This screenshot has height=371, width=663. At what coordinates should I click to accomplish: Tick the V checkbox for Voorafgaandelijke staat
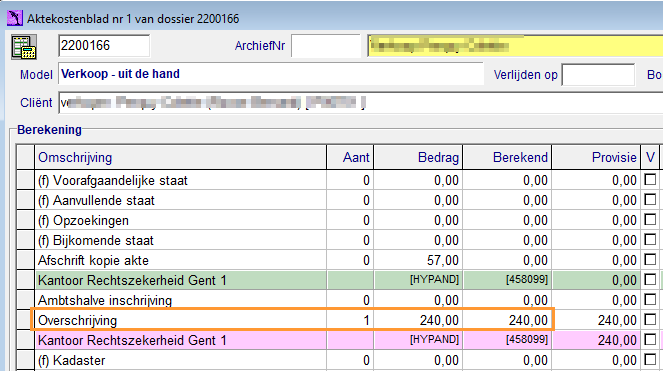click(x=650, y=179)
